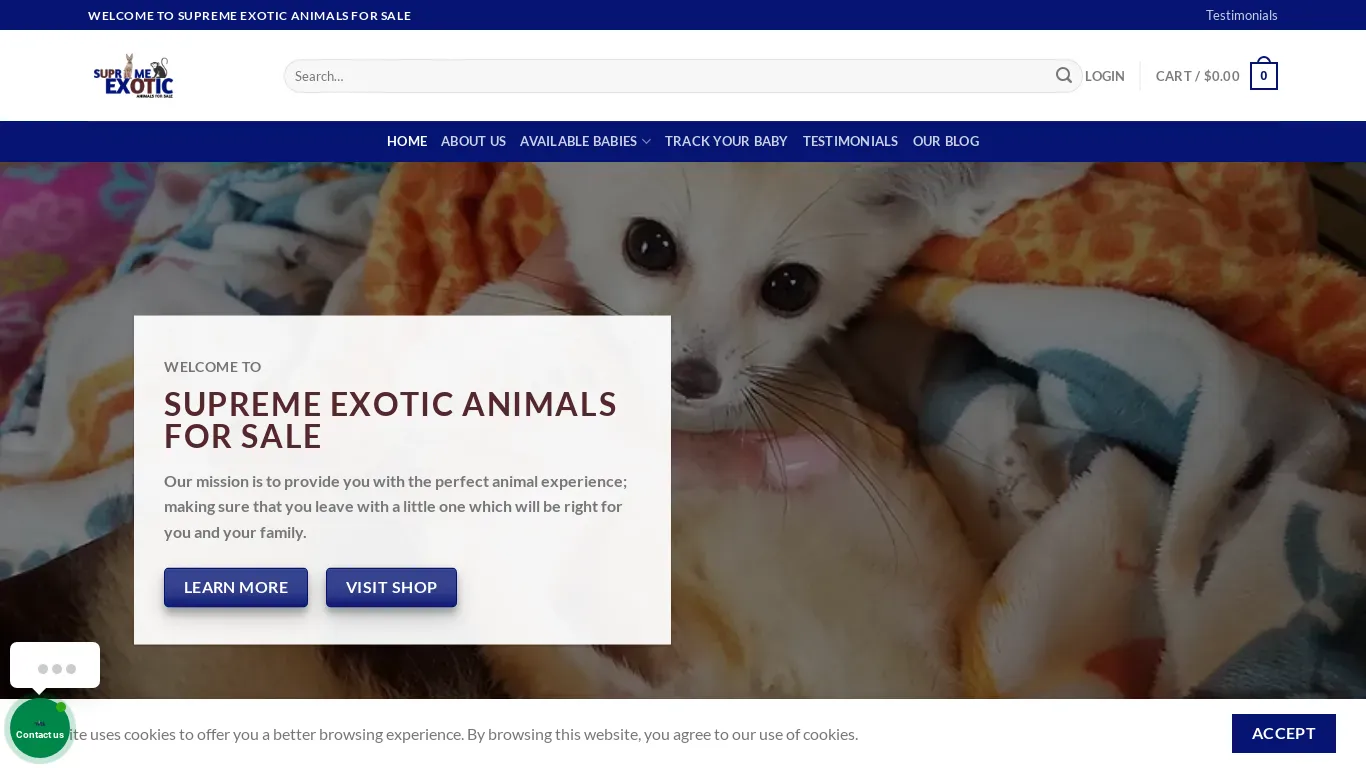Open Testimonials in the navigation bar

coord(850,141)
